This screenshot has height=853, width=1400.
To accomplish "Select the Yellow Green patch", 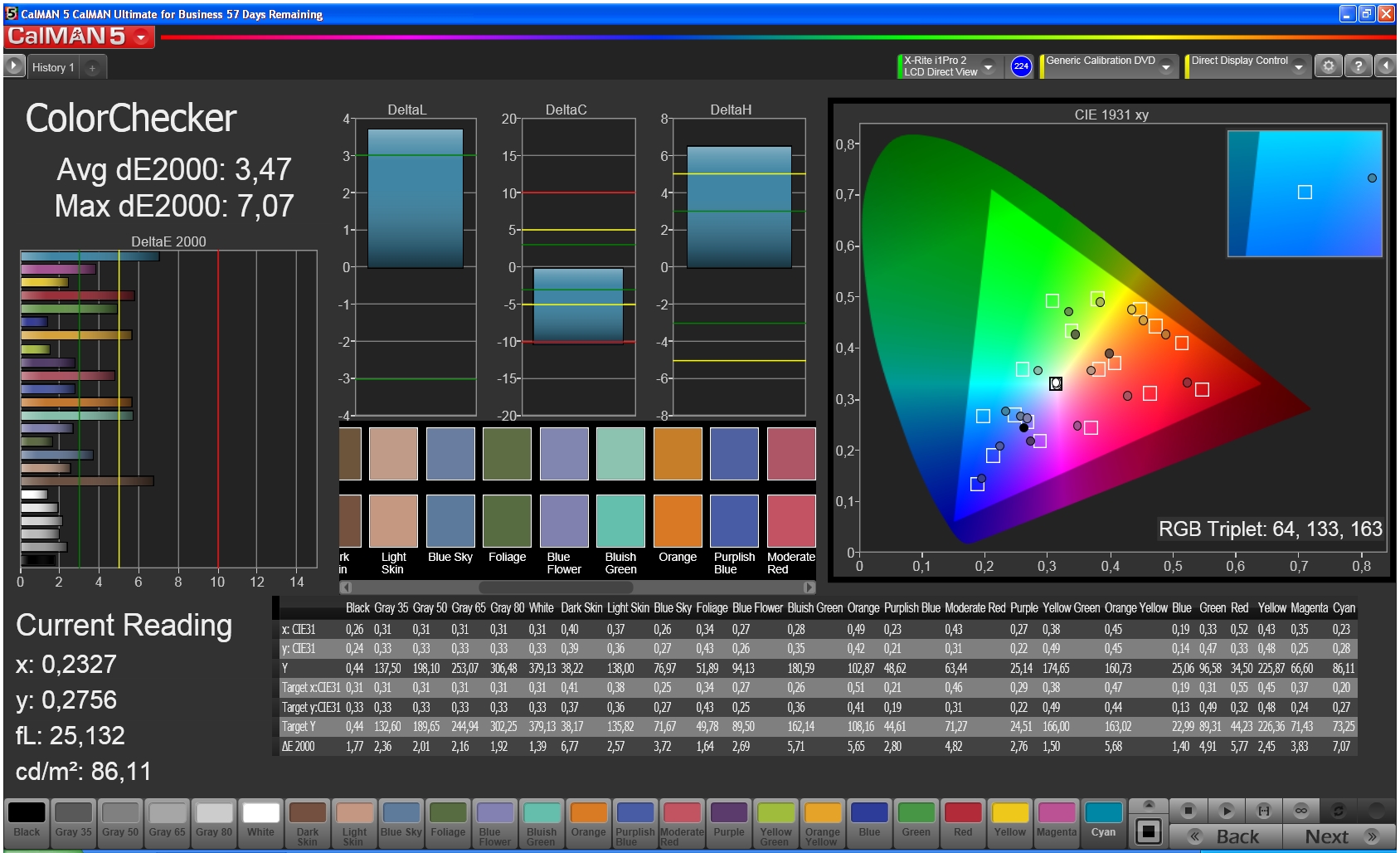I will pos(775,821).
